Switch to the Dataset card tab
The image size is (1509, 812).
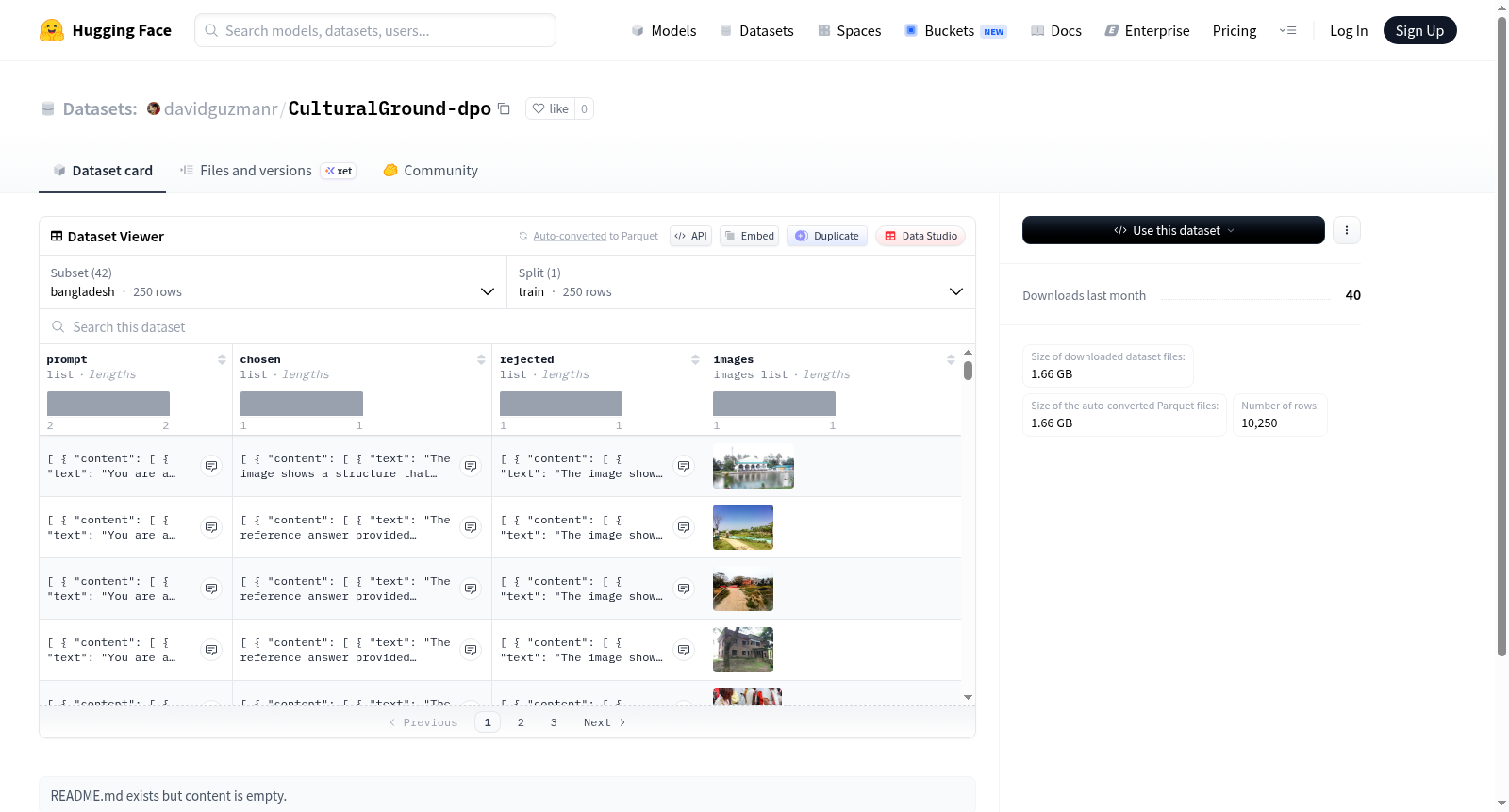[103, 171]
